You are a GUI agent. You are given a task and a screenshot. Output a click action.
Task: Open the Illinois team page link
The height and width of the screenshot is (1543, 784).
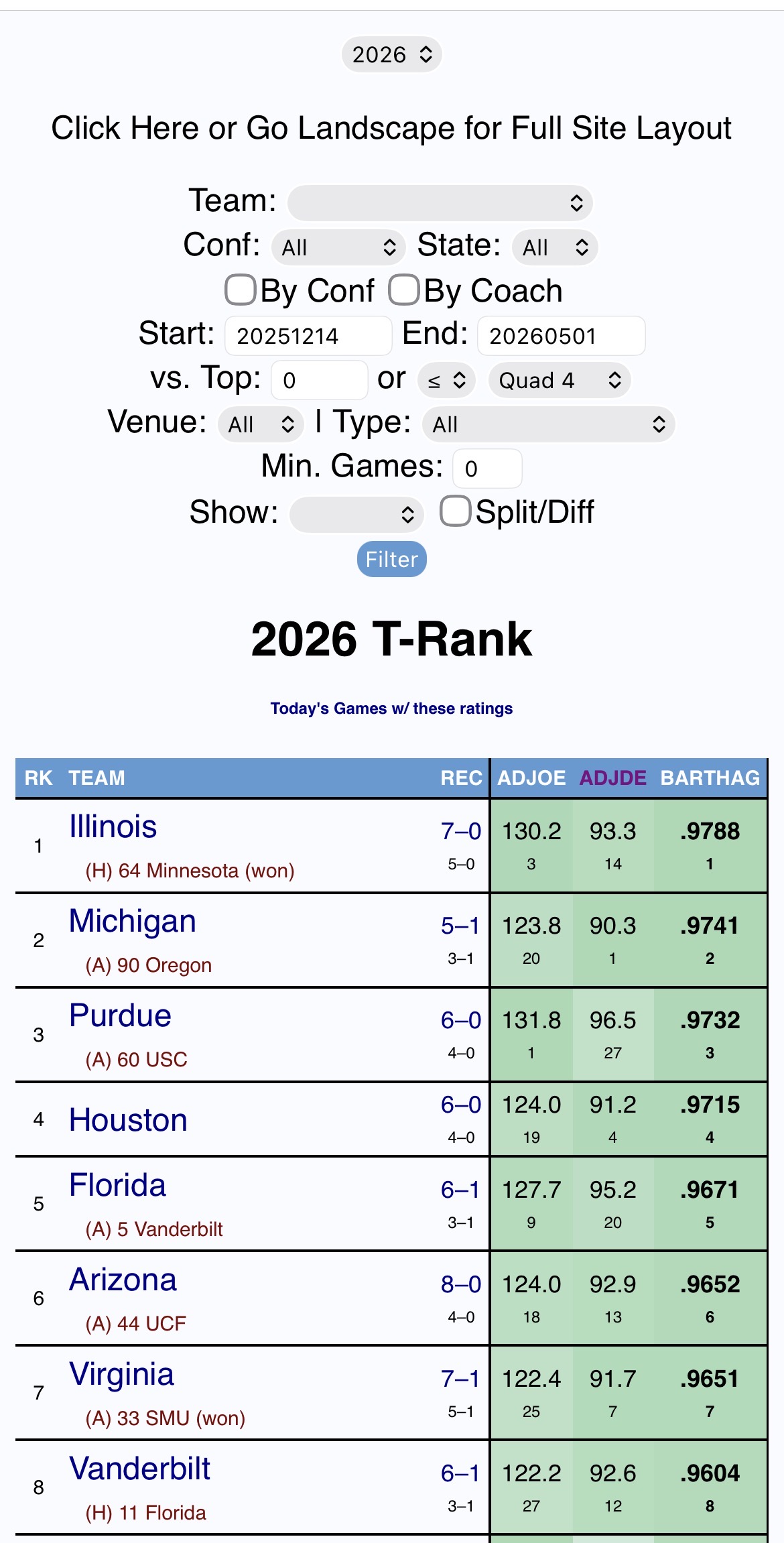point(113,826)
